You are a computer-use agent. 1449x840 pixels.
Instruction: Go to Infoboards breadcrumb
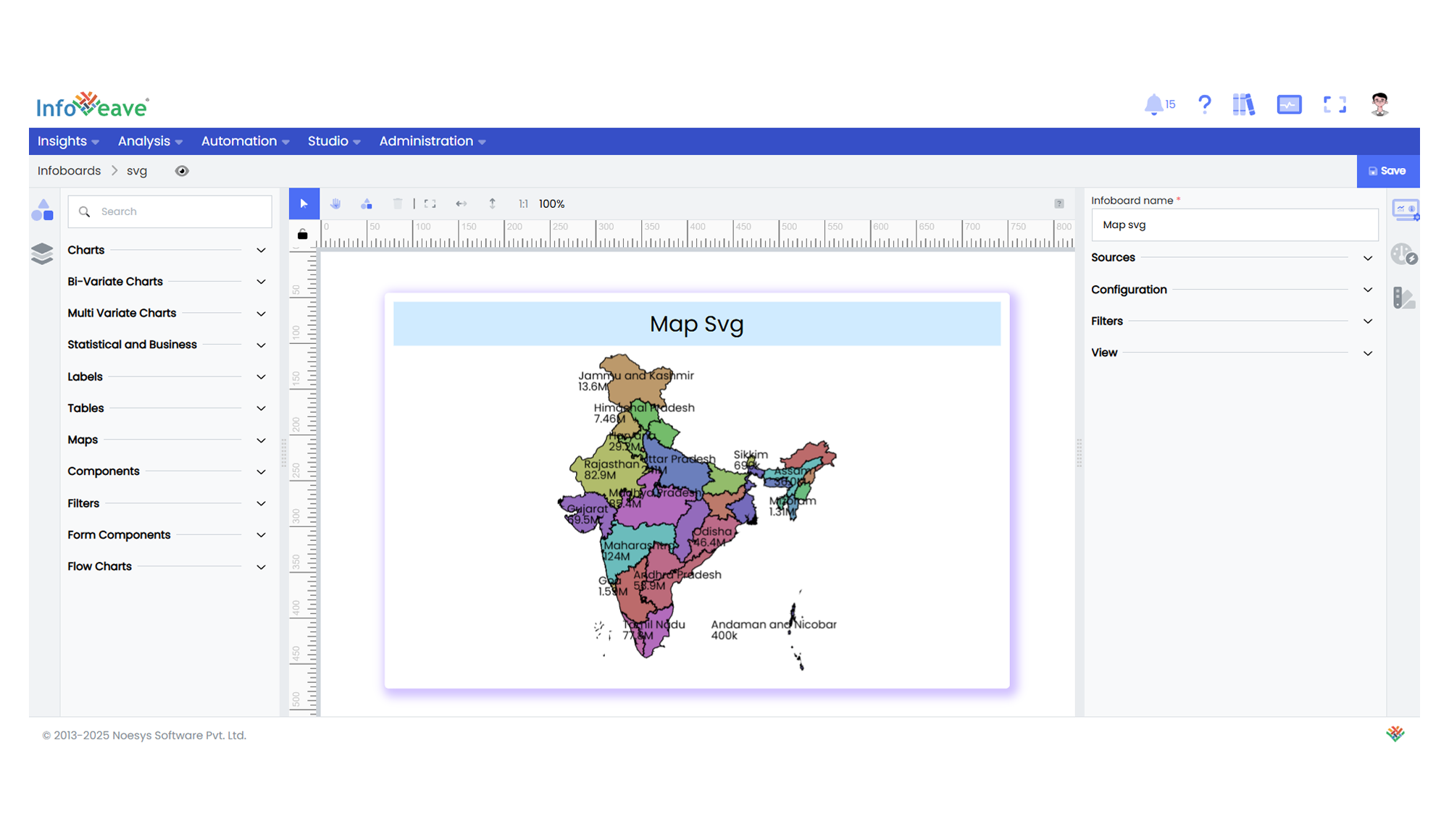pos(70,171)
